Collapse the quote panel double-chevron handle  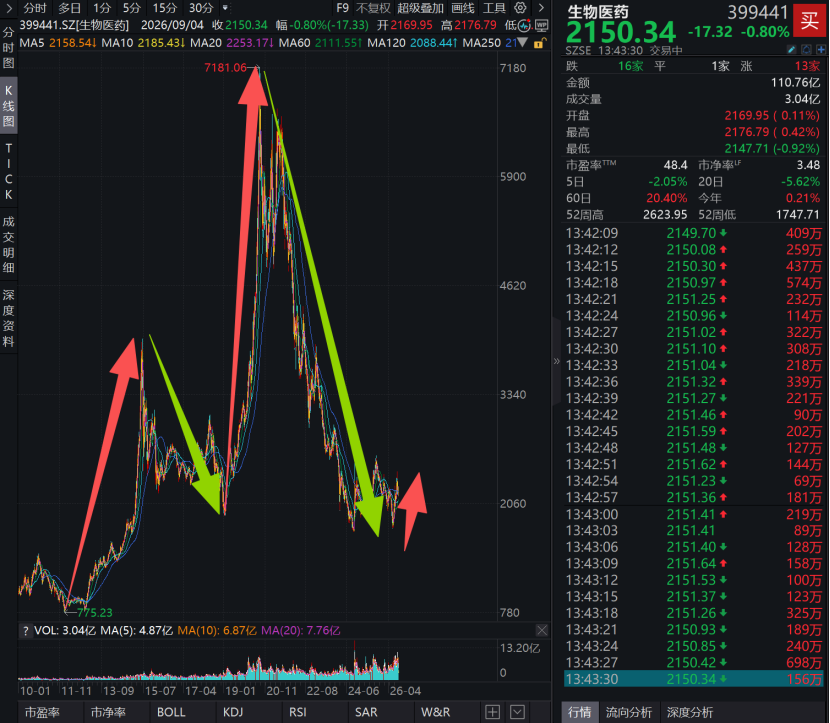[556, 362]
